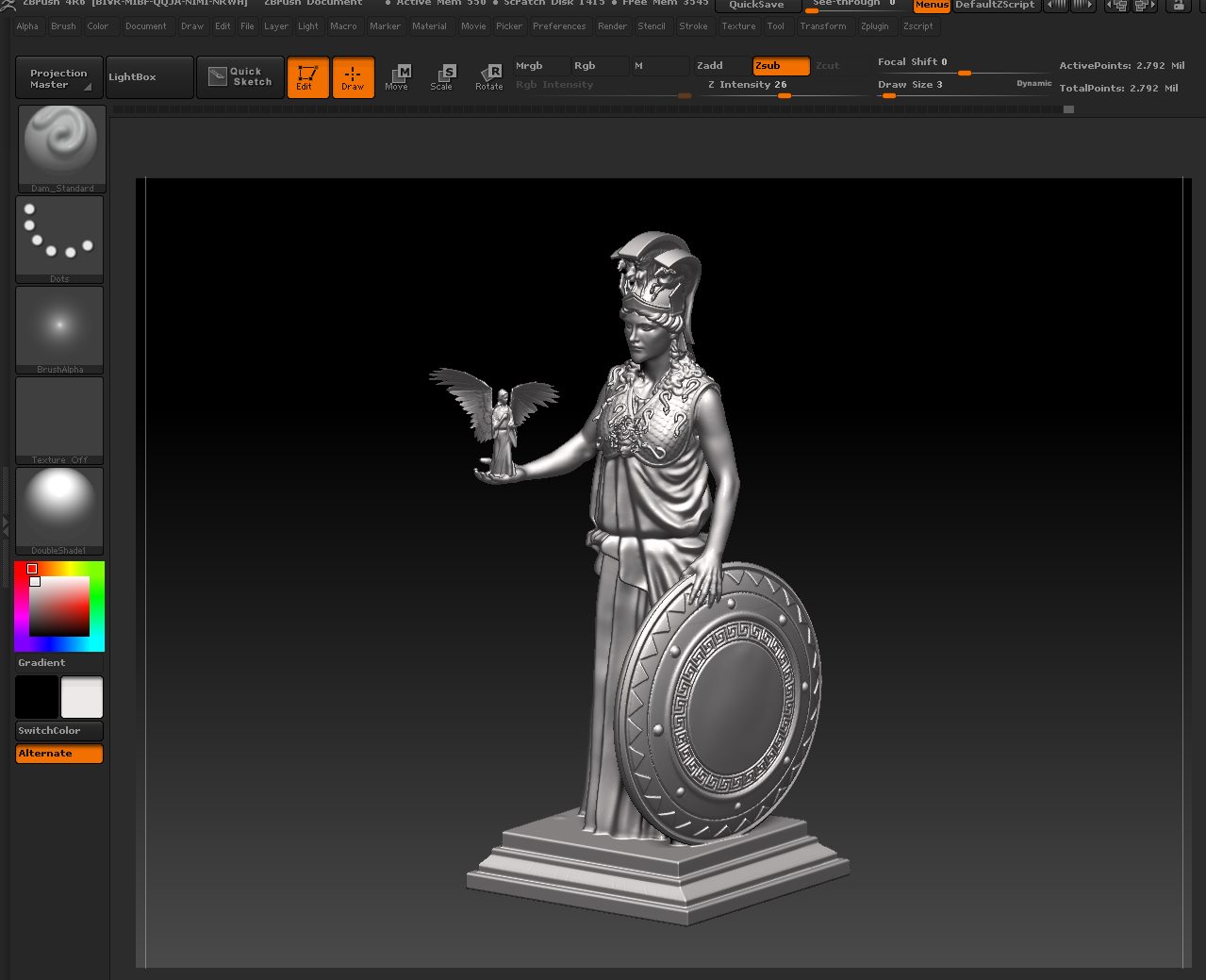This screenshot has height=980, width=1206.
Task: Disable the active Zsub mode
Action: [779, 66]
